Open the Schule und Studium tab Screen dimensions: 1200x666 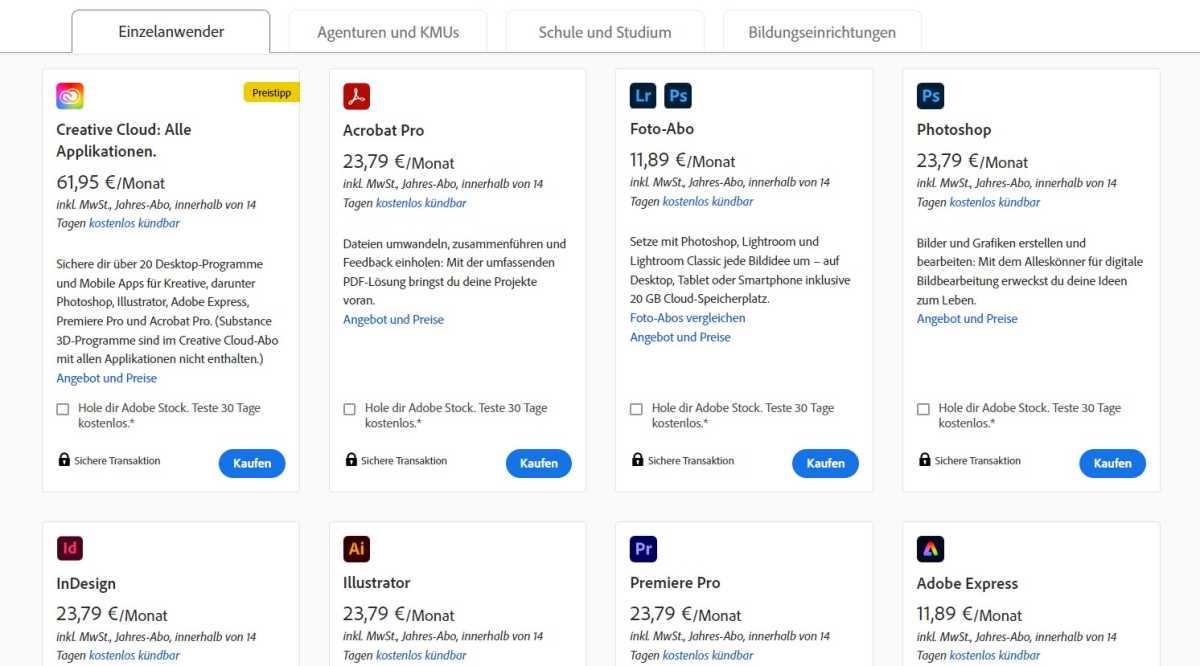coord(605,32)
